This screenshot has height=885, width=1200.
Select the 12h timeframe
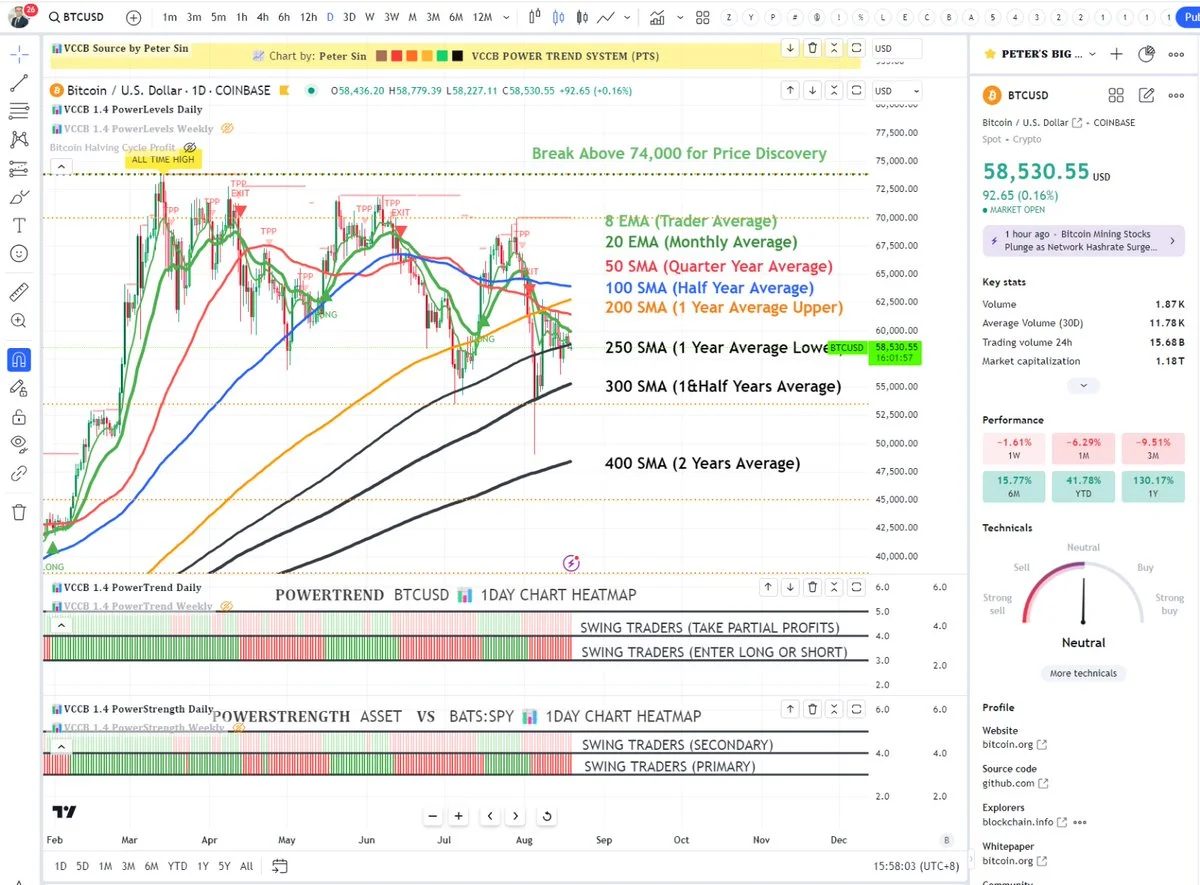[309, 18]
